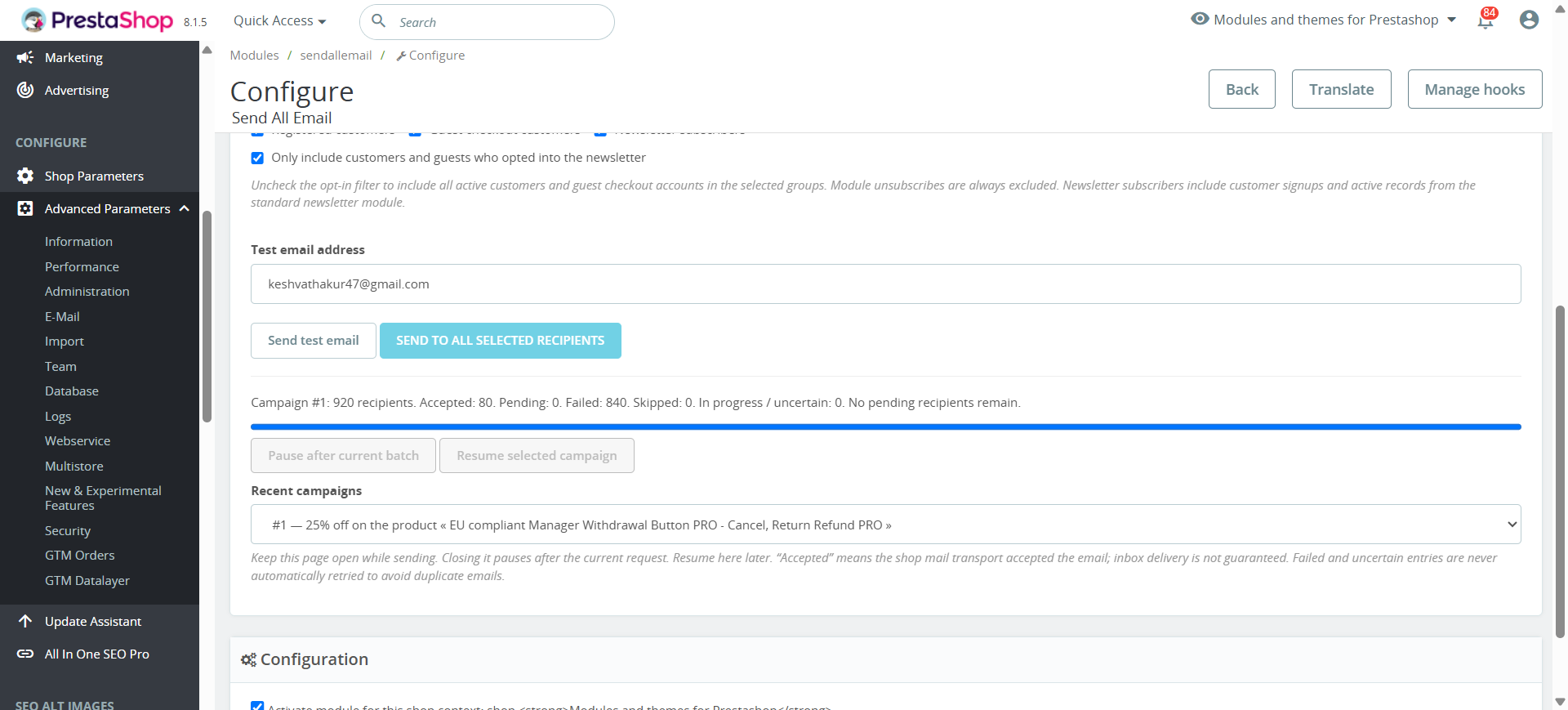Open Marketing menu
This screenshot has height=710, width=1568.
pyautogui.click(x=73, y=57)
